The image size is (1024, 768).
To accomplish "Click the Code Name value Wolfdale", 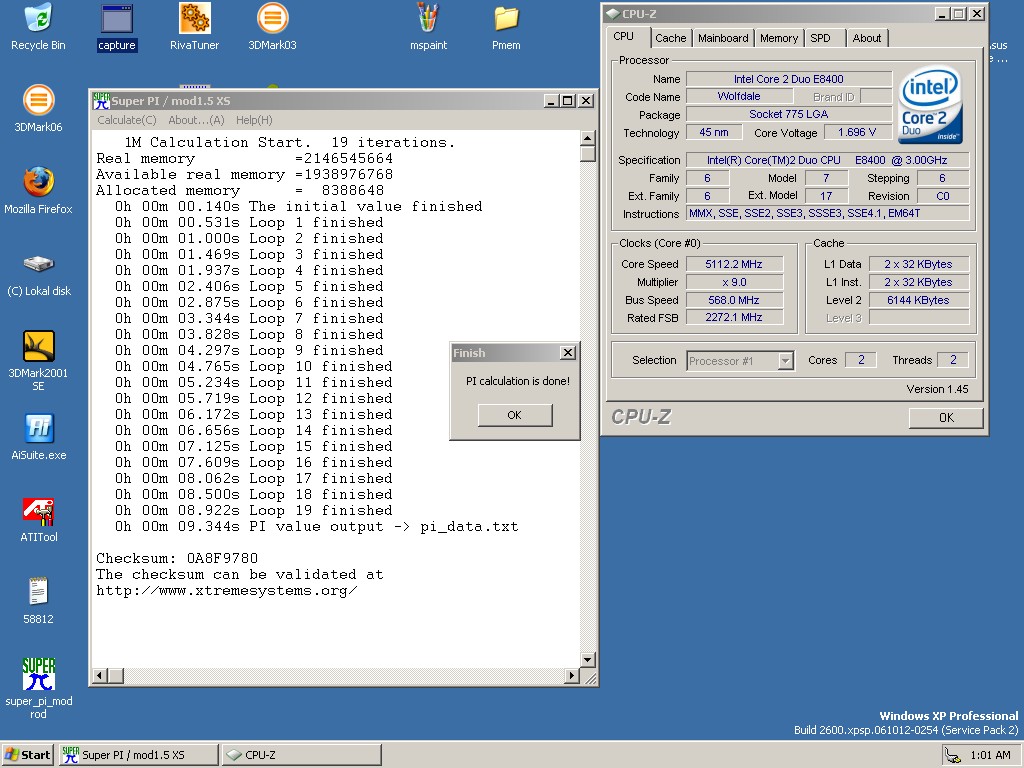I will tap(739, 97).
